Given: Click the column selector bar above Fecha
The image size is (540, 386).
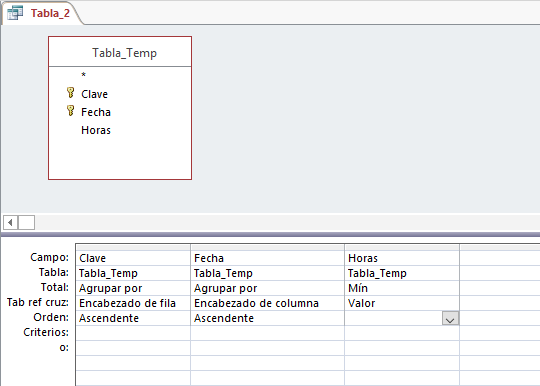Looking at the screenshot, I should tap(267, 247).
